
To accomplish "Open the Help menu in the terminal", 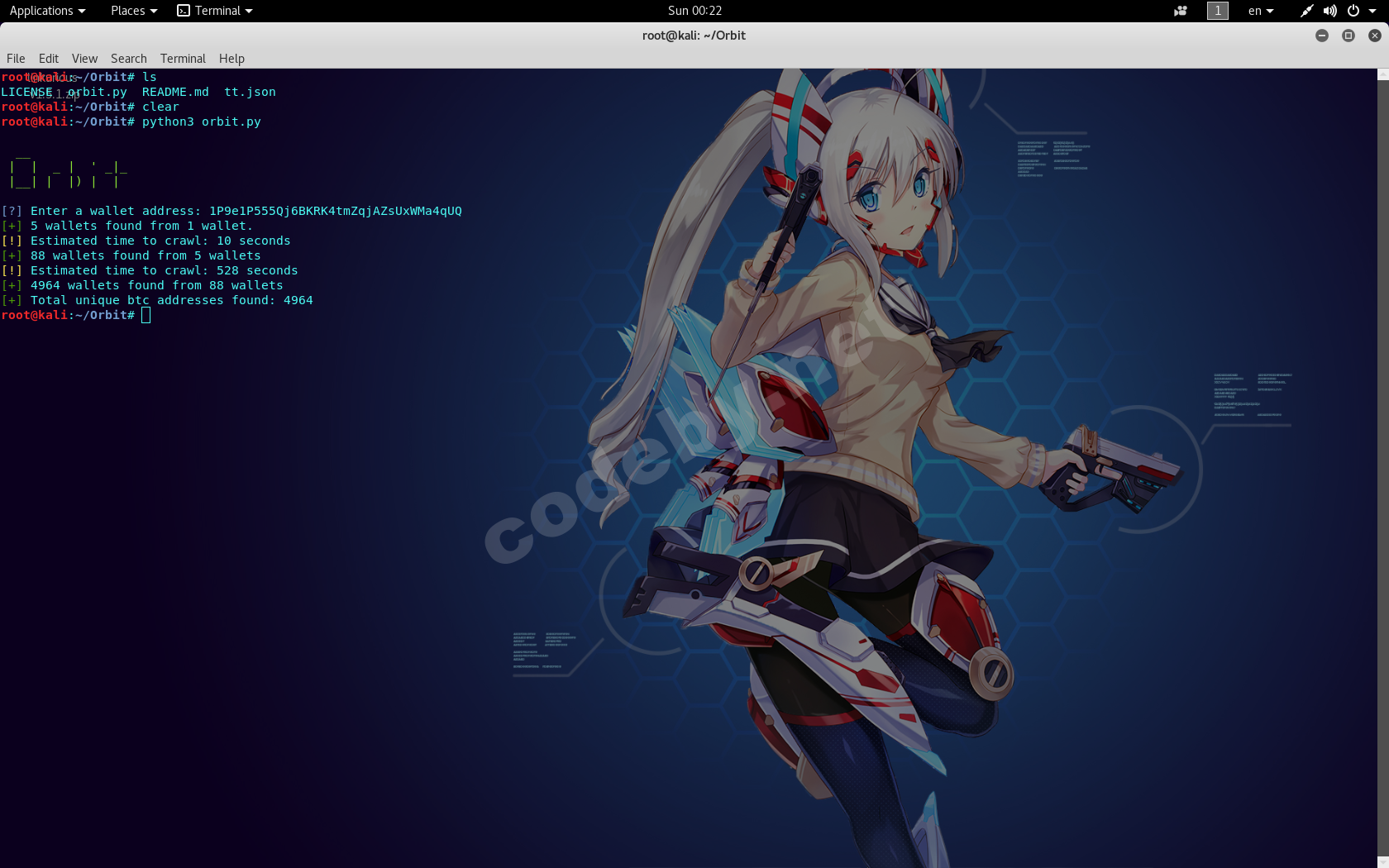I will tap(231, 59).
